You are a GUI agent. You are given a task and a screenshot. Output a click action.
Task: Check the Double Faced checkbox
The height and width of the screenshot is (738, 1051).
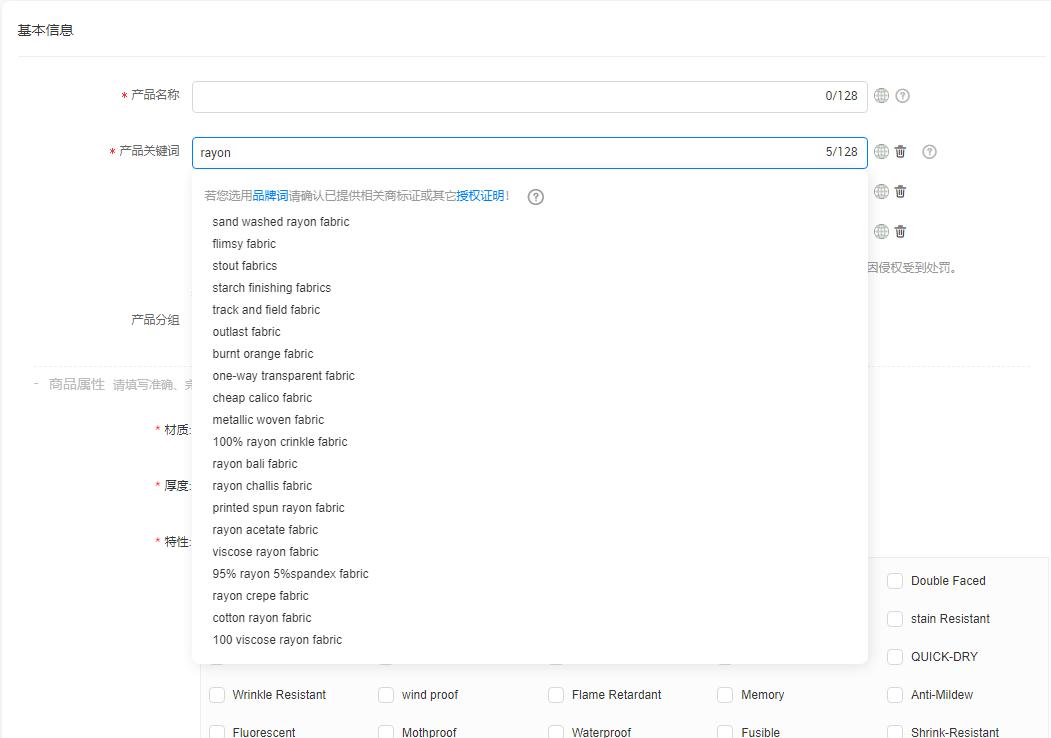(x=895, y=581)
